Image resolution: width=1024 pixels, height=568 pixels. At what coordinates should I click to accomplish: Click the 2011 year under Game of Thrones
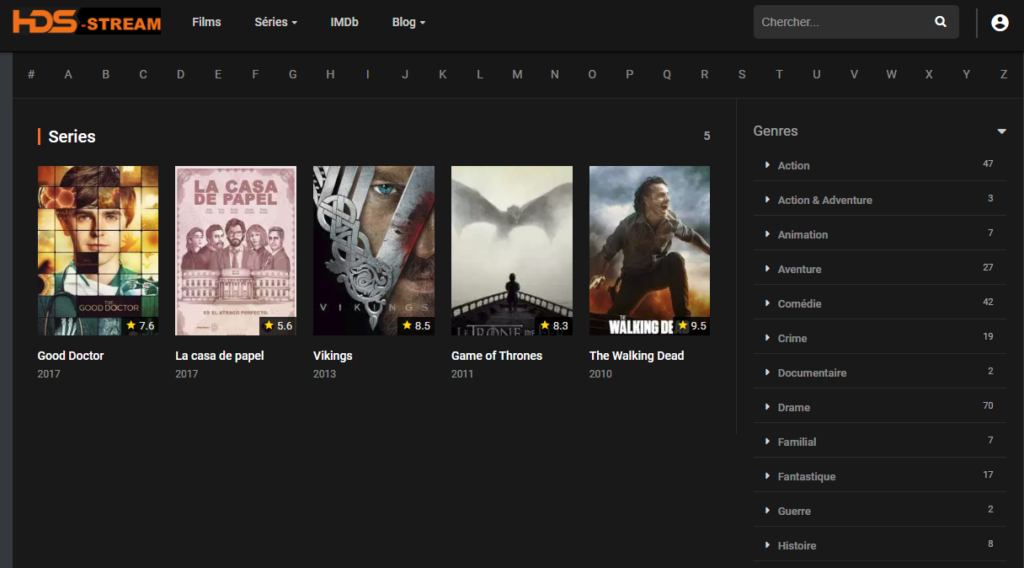coord(462,374)
